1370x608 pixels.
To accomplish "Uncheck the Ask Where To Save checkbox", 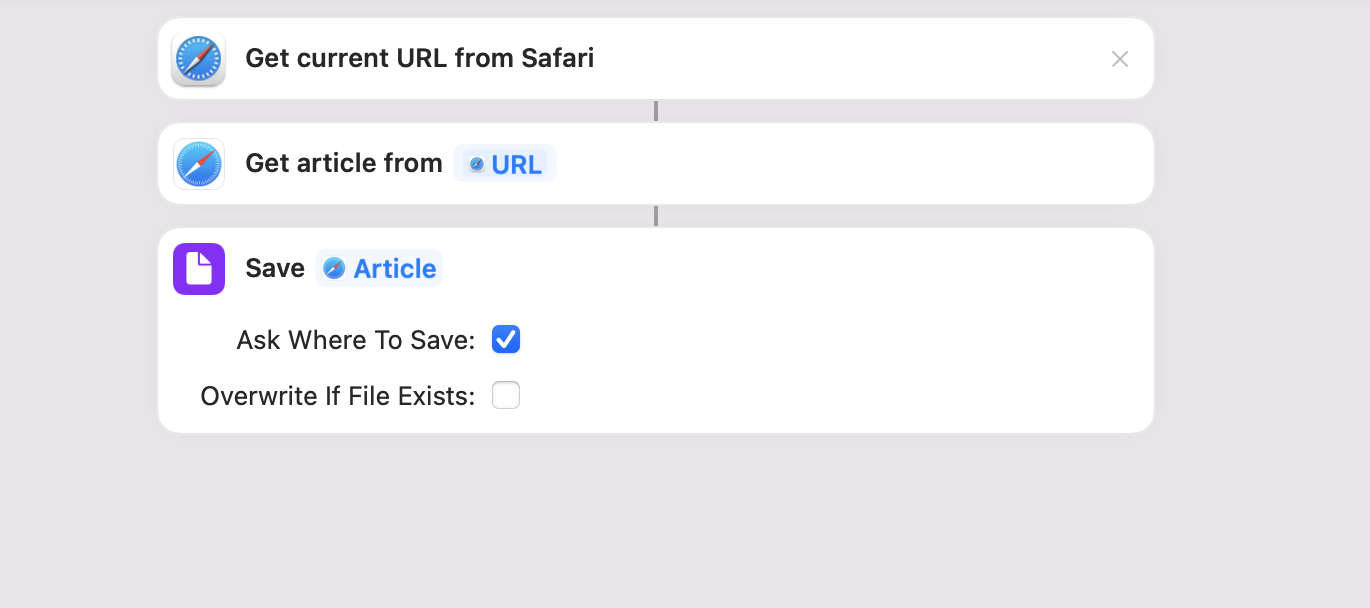I will click(x=506, y=340).
